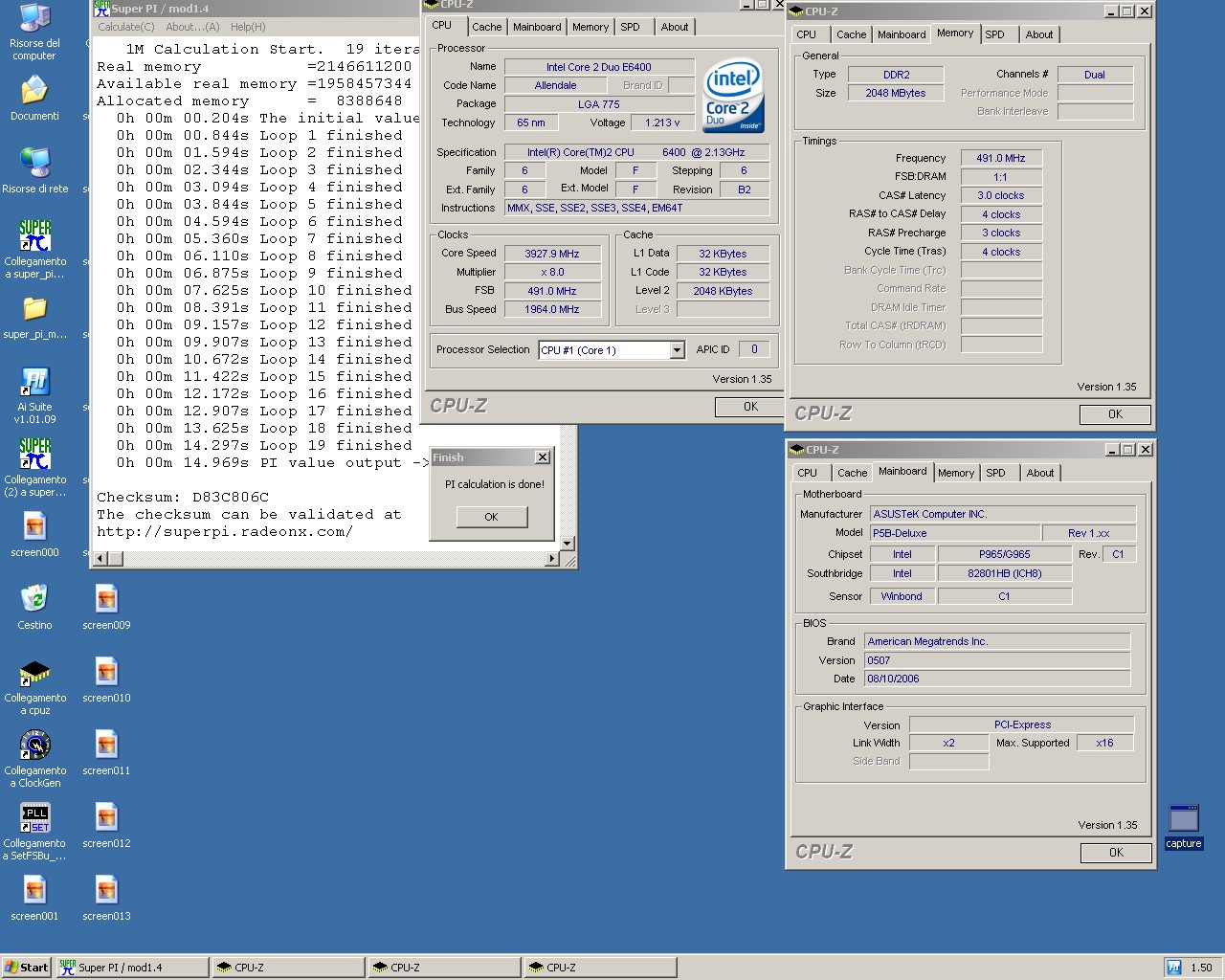Open the screen000 image file
Screen dimensions: 1225x980
pyautogui.click(x=34, y=534)
